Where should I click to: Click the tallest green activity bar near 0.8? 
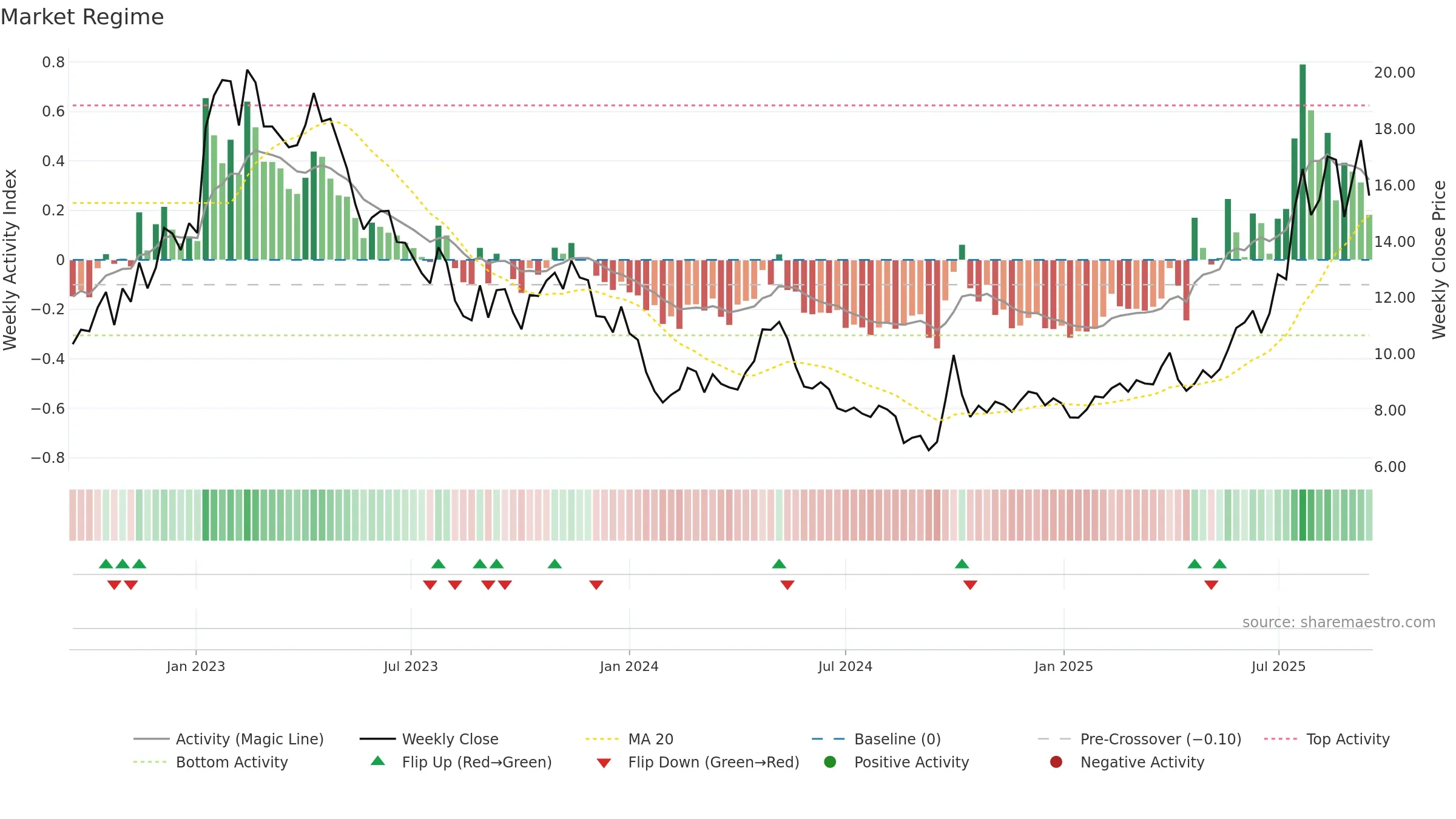[1303, 162]
